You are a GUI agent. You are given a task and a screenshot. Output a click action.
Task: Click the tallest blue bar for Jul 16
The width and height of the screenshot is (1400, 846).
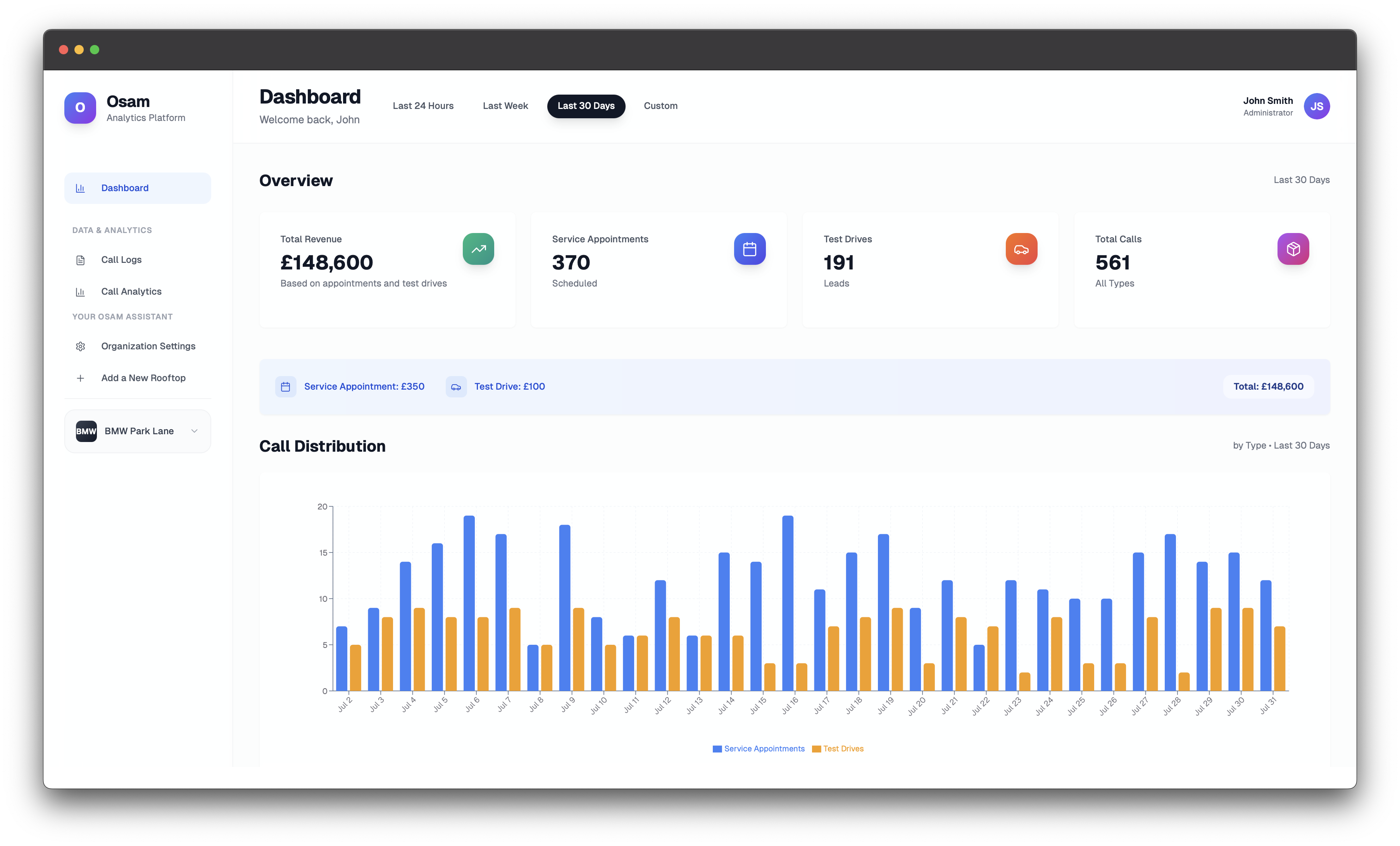pos(788,603)
